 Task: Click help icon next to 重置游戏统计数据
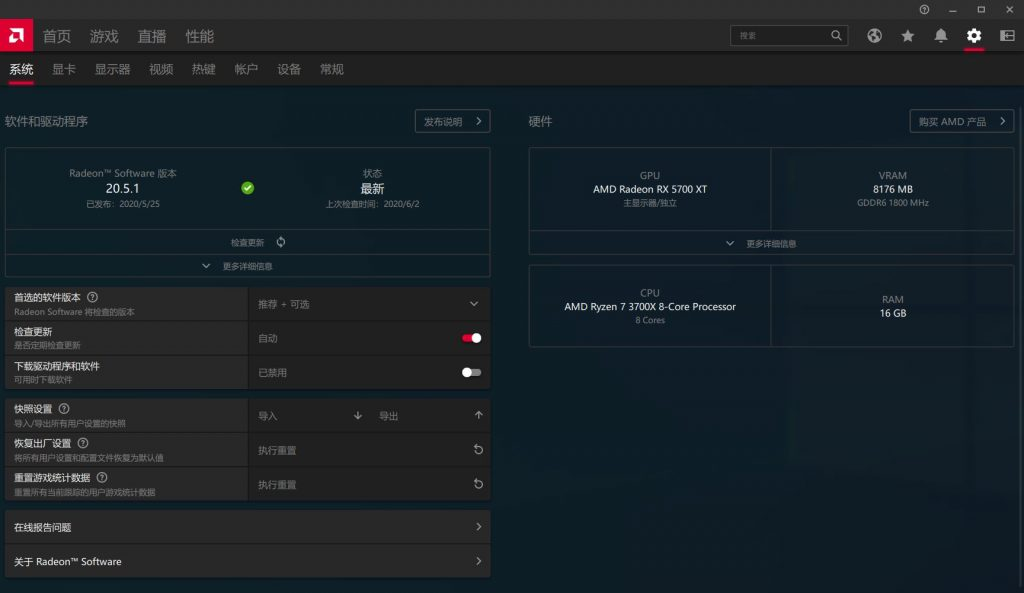(x=102, y=477)
